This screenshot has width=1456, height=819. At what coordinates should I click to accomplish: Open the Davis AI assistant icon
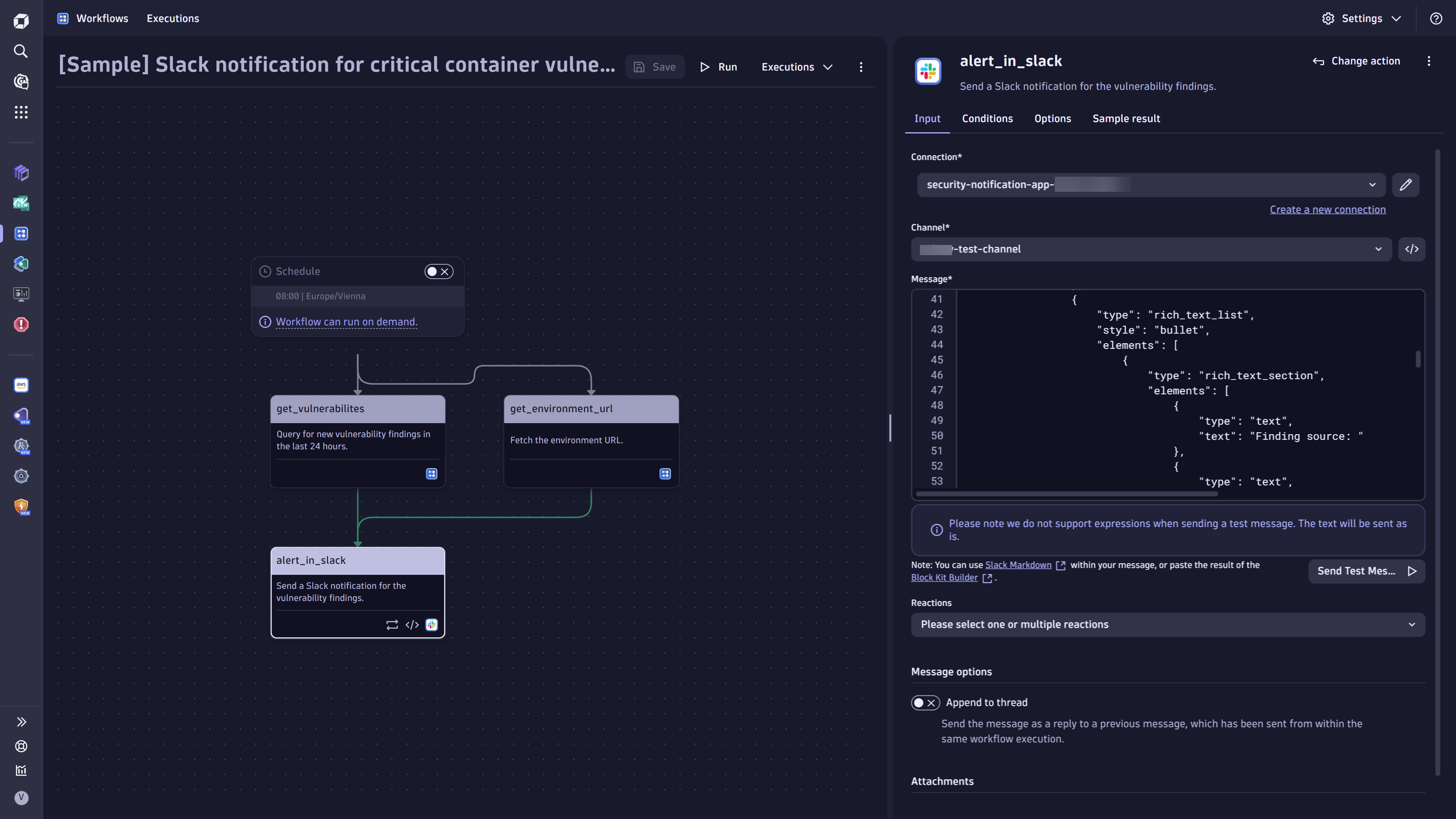point(21,82)
